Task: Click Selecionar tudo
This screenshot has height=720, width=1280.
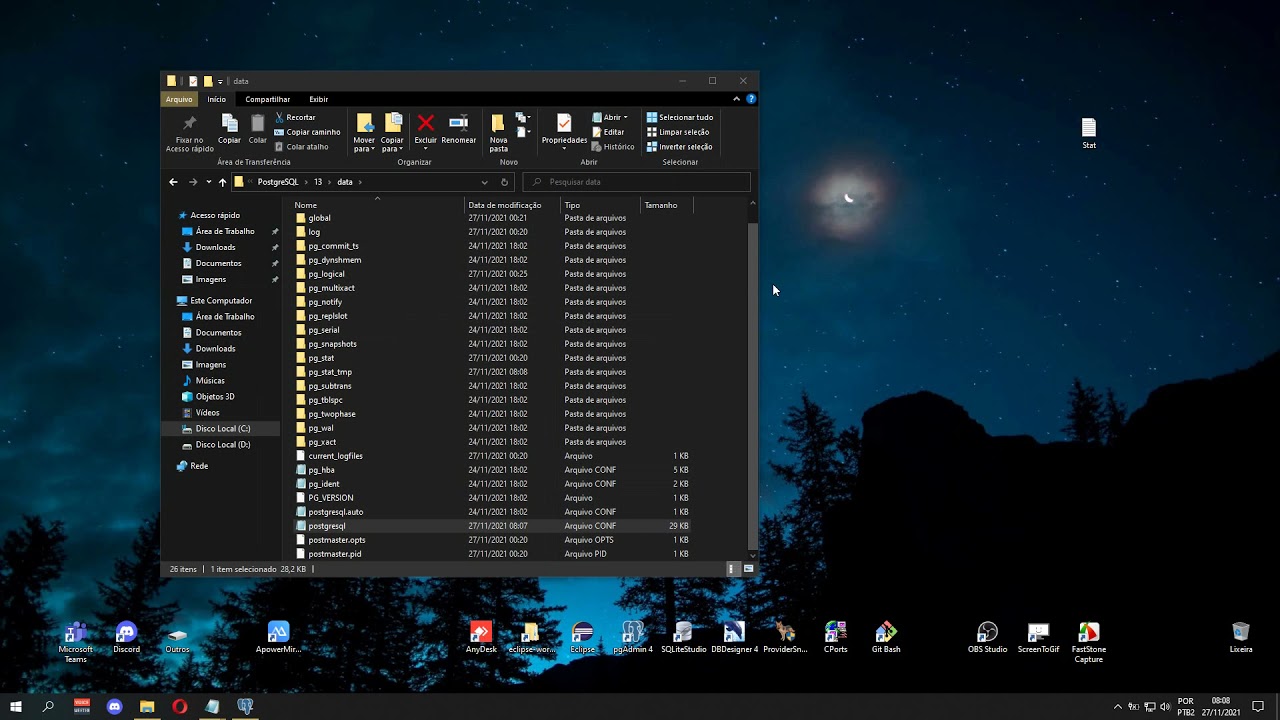Action: click(x=680, y=117)
